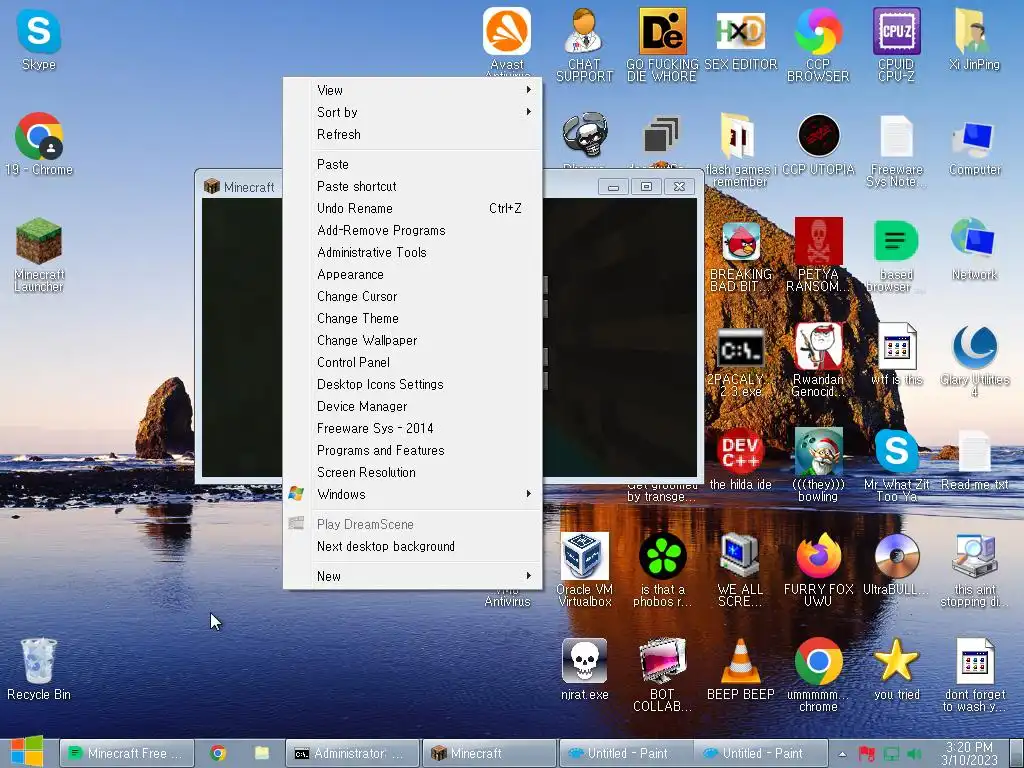
Task: Select the Computer desktop icon
Action: (974, 148)
